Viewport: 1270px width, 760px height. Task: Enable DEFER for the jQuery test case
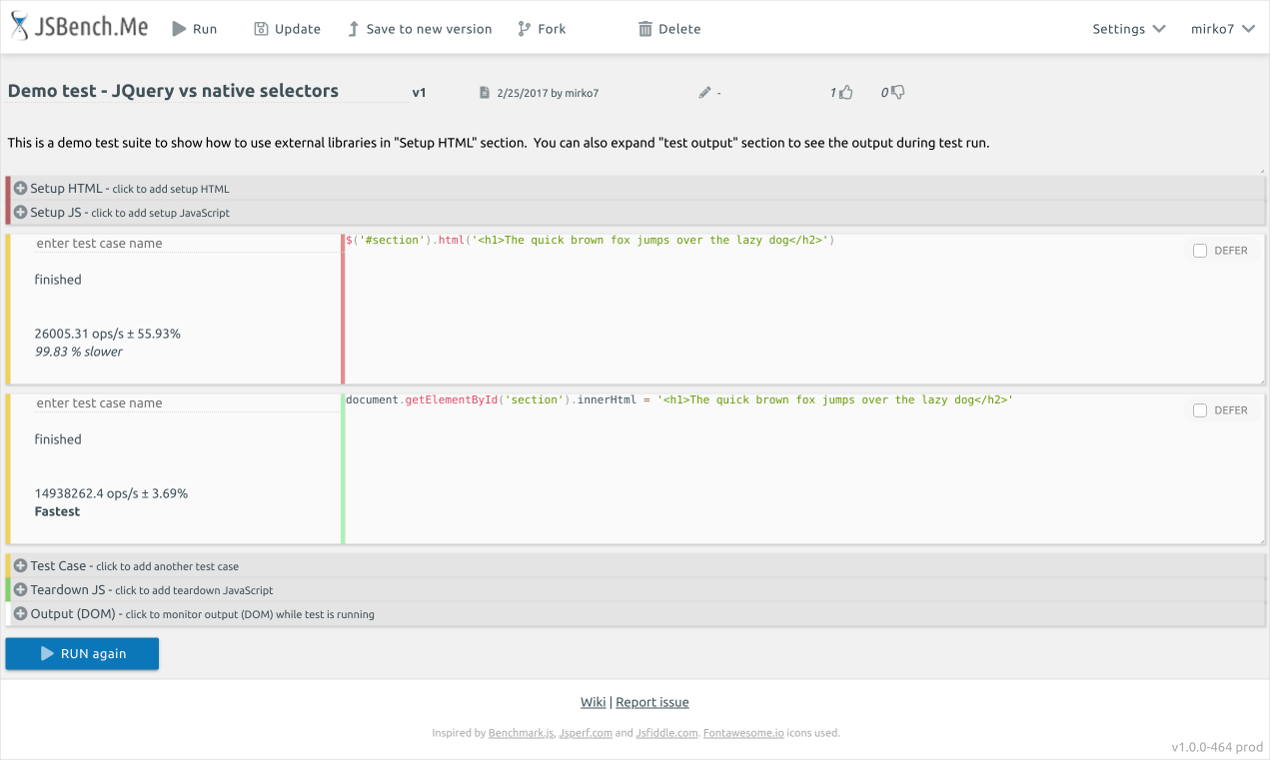1199,250
